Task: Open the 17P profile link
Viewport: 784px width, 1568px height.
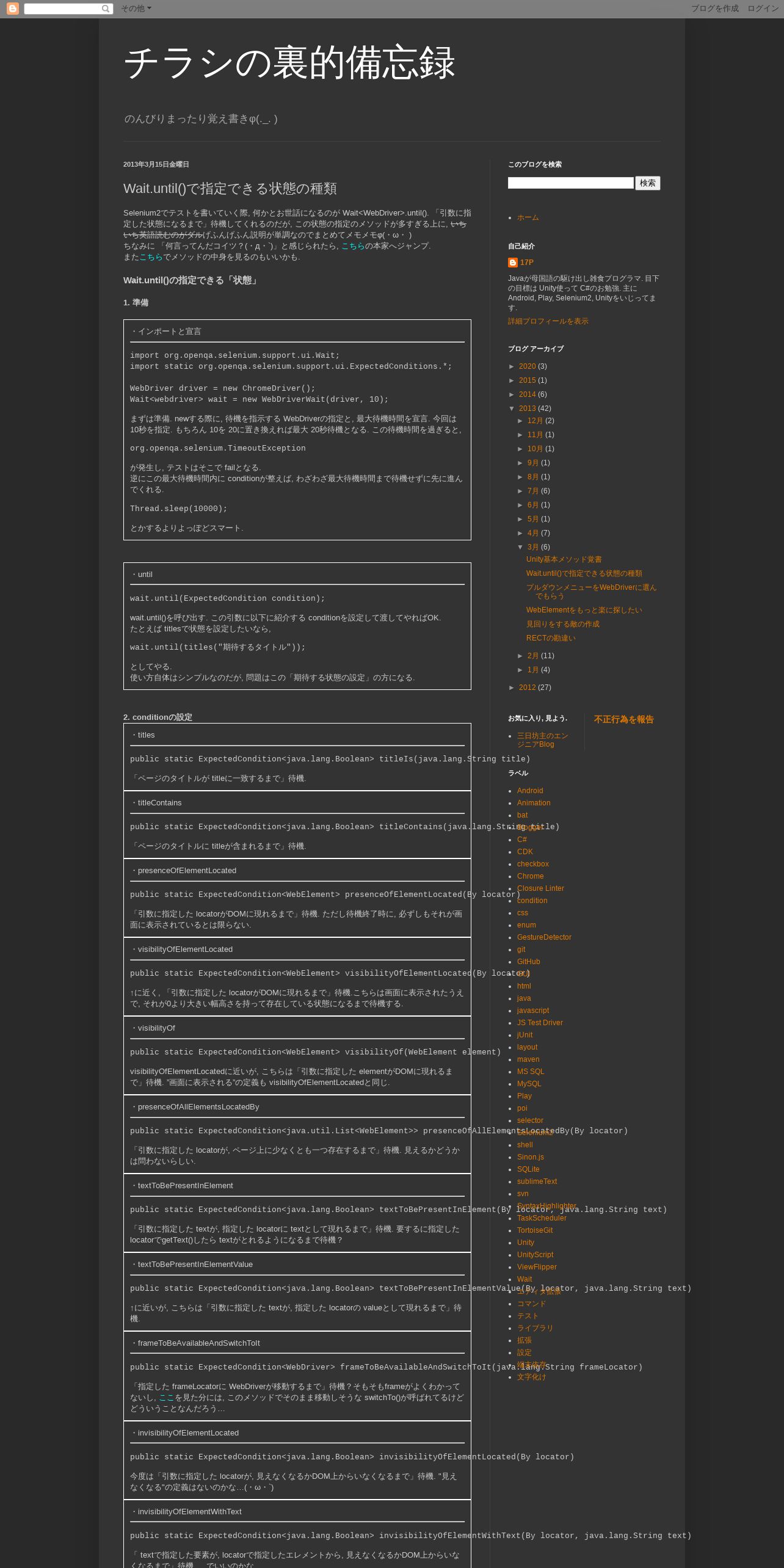Action: (x=527, y=263)
